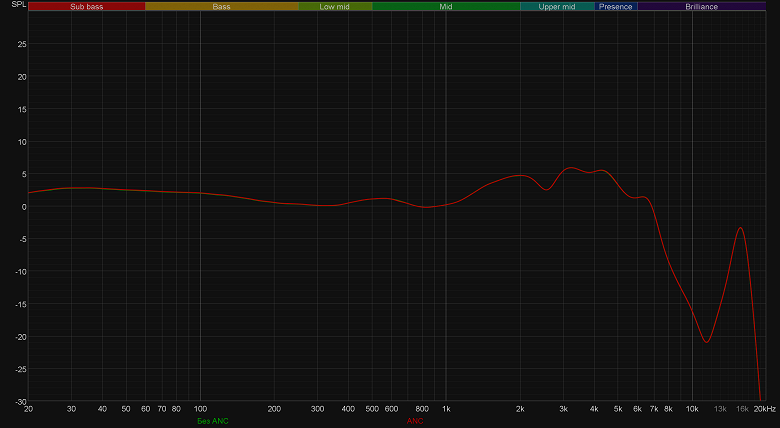Click the 500 frequency axis label
780x428 pixels.
pos(372,409)
